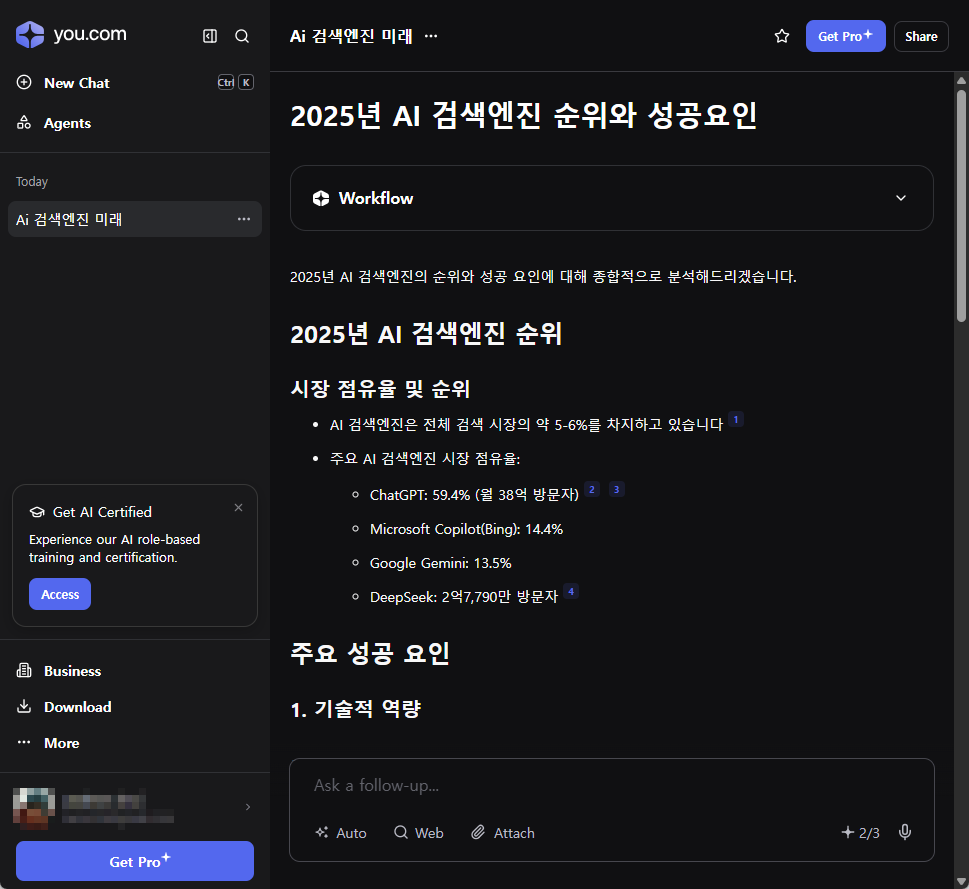Click 'Microsoft Copilot(Bing): 14.4%' text
Image resolution: width=969 pixels, height=889 pixels.
pos(466,529)
